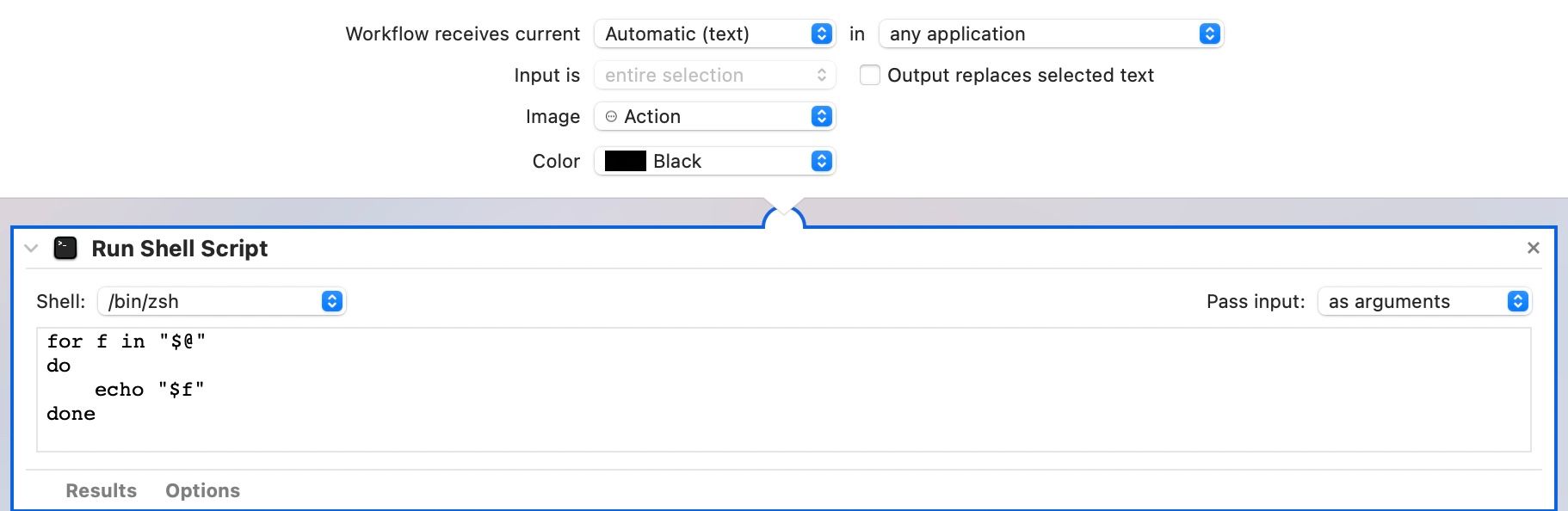Click the black color swatch
The height and width of the screenshot is (511, 1568).
tap(626, 162)
